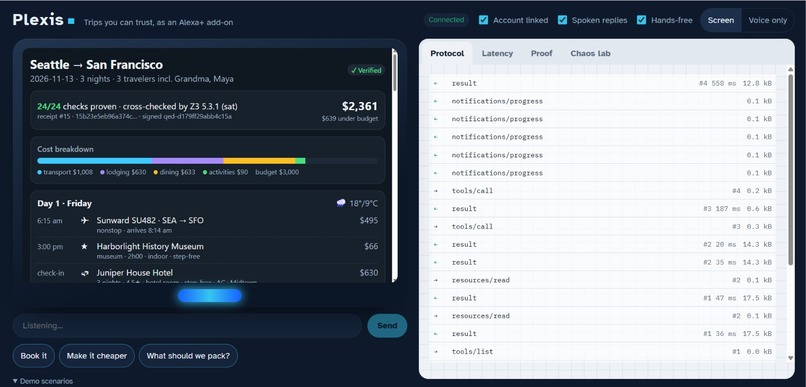Image resolution: width=806 pixels, height=387 pixels.
Task: Click the airplane icon for Sunward SU482
Action: [85, 220]
